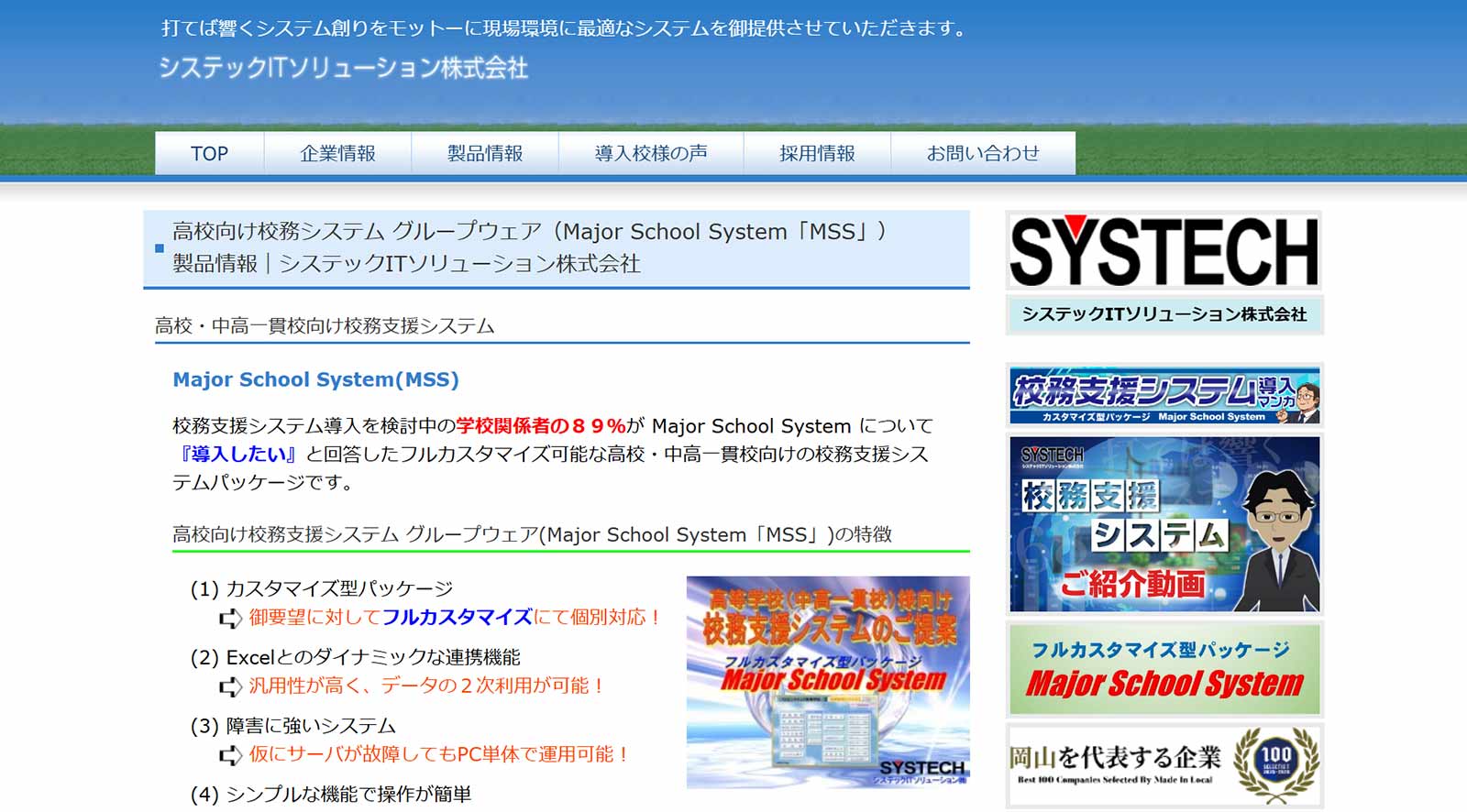Click the 高校・中高一貫校向け校務支援システム heading
This screenshot has width=1467, height=812.
point(325,326)
